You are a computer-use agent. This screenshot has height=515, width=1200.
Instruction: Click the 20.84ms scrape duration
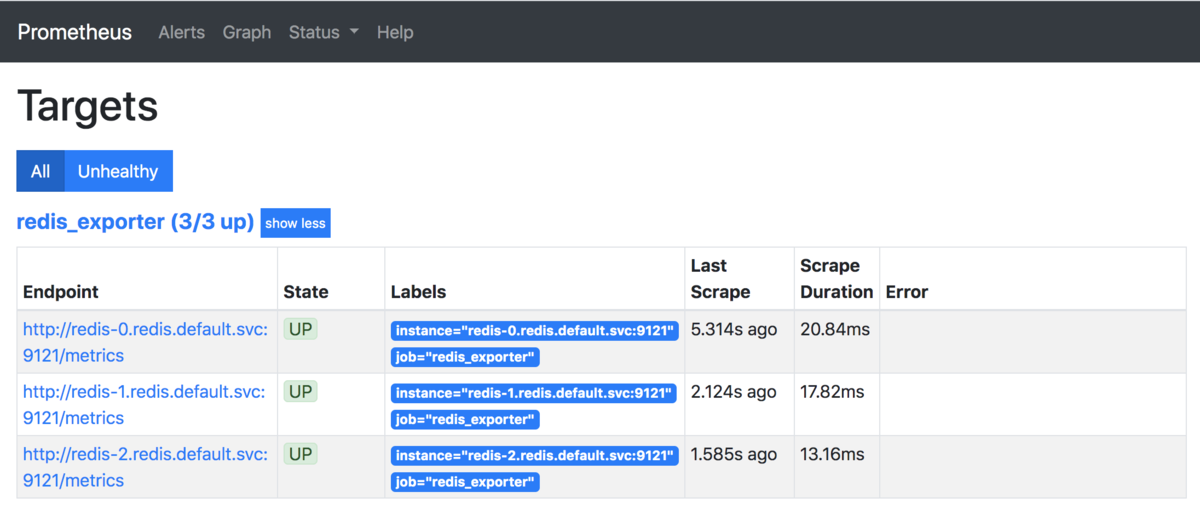(x=835, y=330)
